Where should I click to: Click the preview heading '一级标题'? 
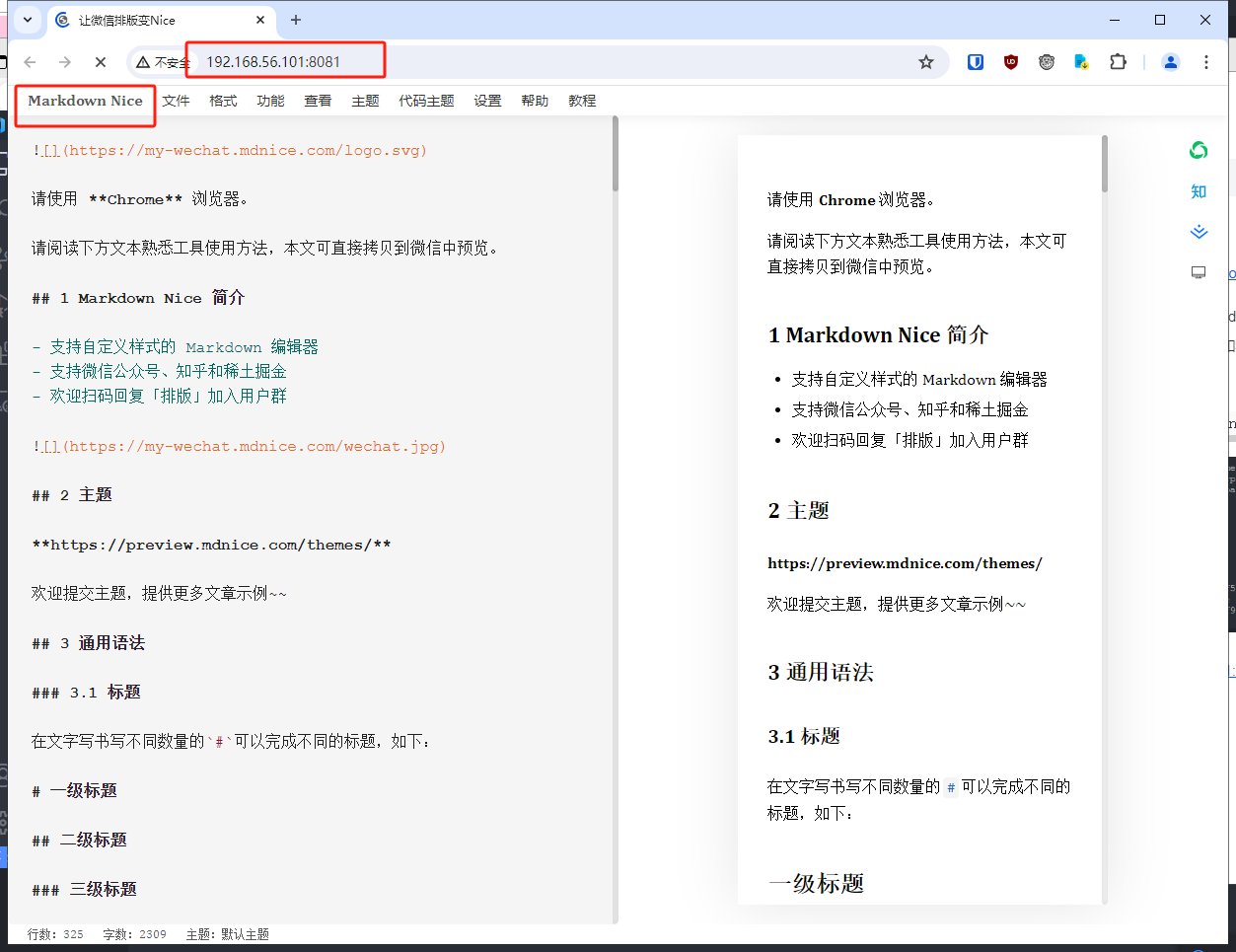[x=816, y=884]
